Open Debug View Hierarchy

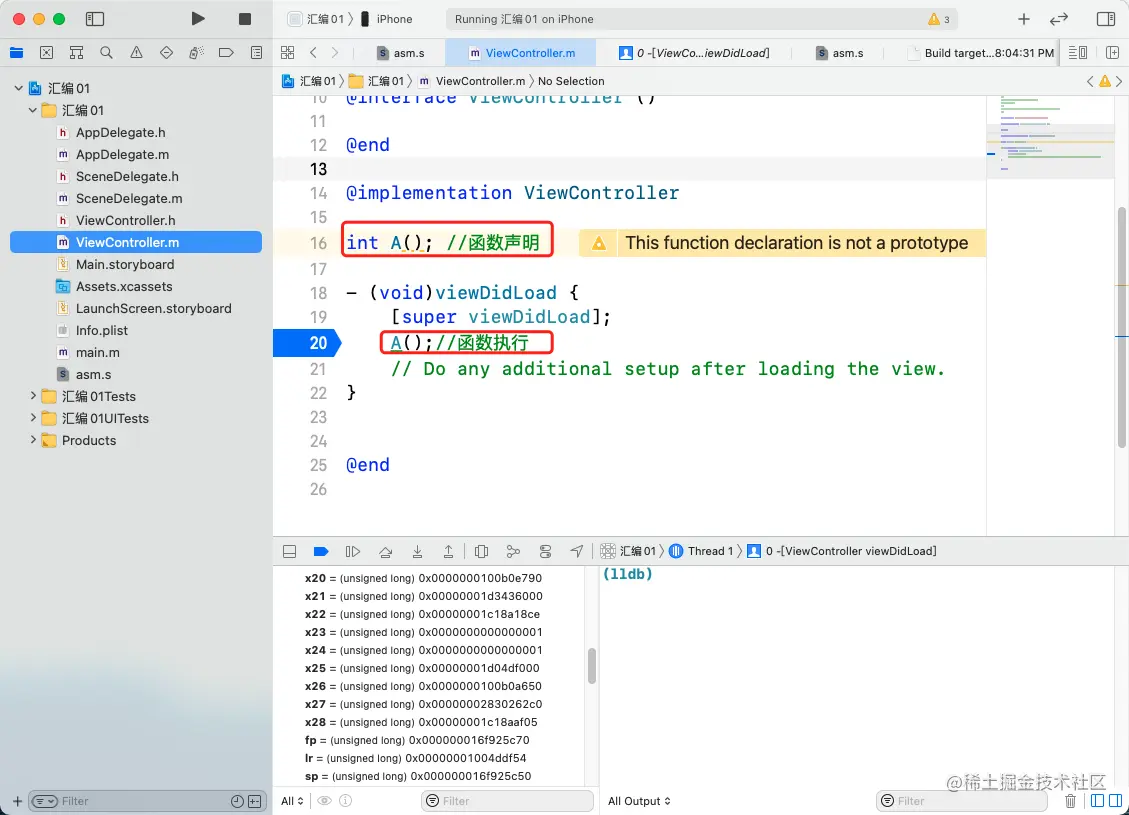coord(482,551)
